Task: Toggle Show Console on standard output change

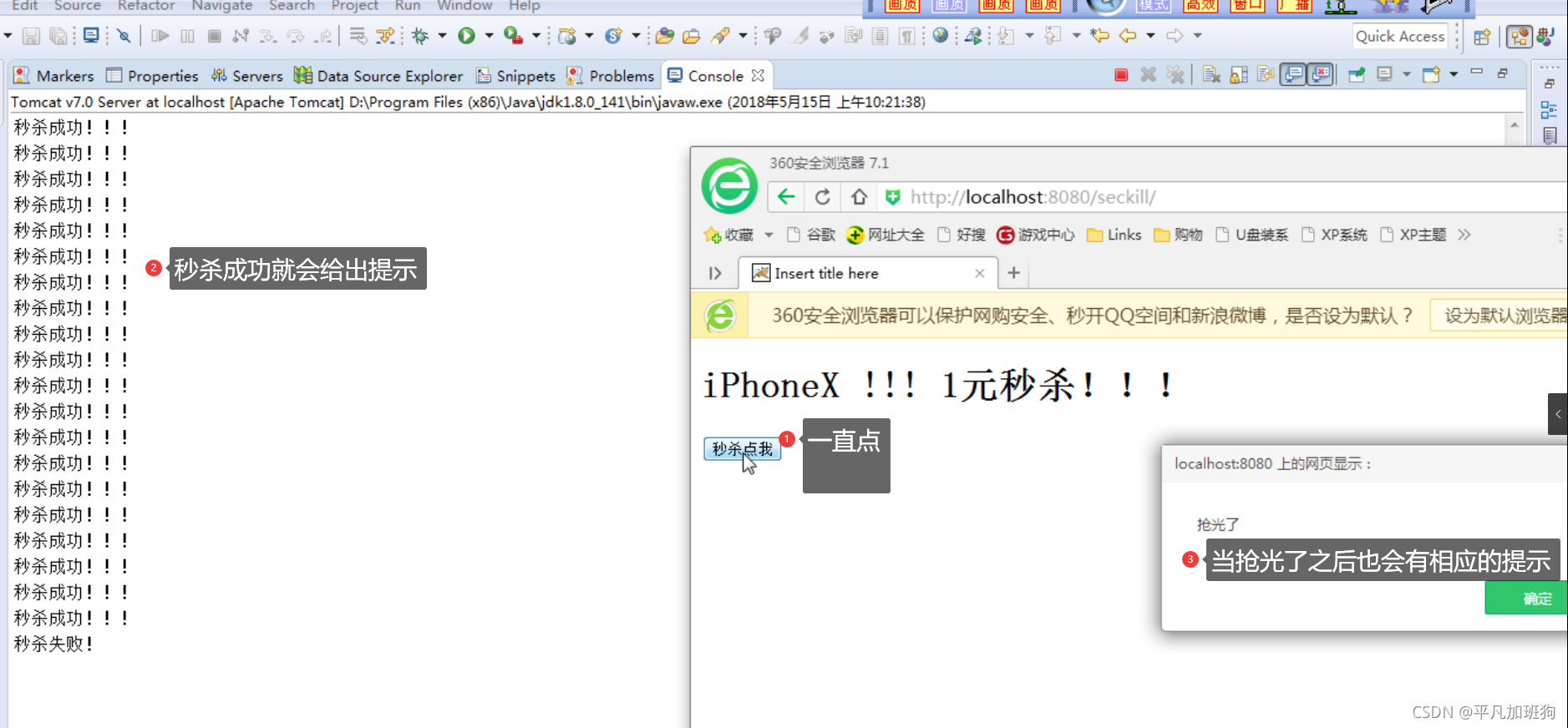Action: tap(1293, 75)
